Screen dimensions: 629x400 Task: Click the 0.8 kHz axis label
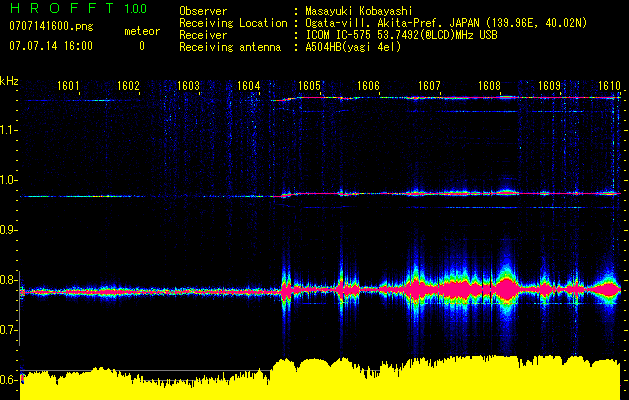[x=8, y=280]
